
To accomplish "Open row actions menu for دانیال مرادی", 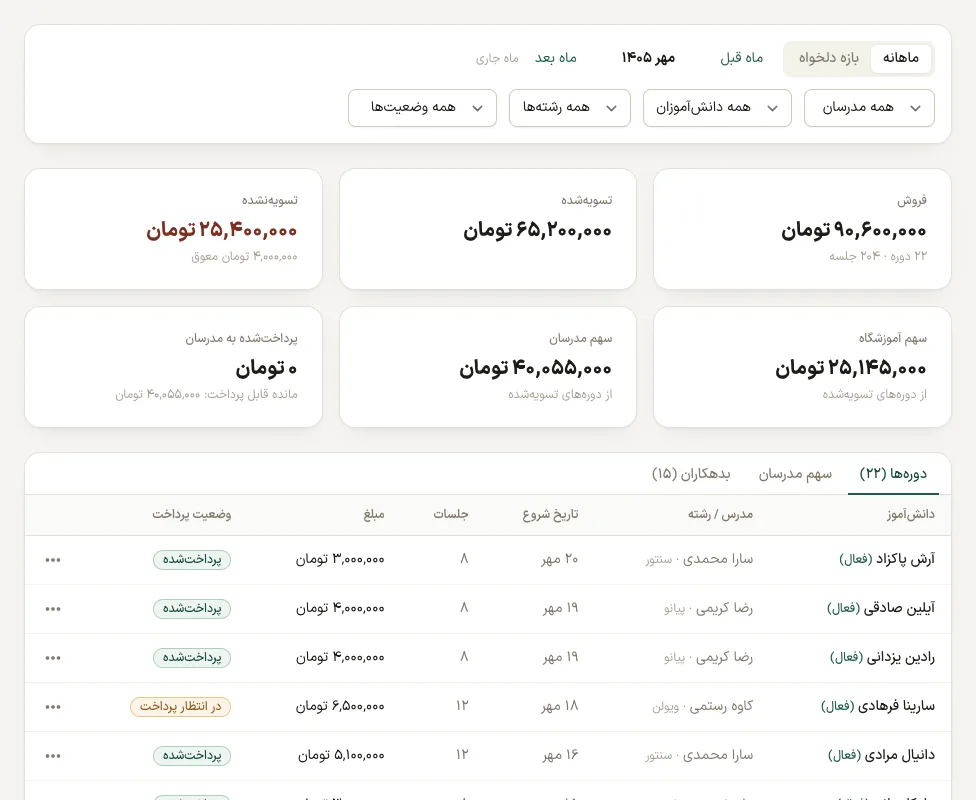I will coord(53,756).
